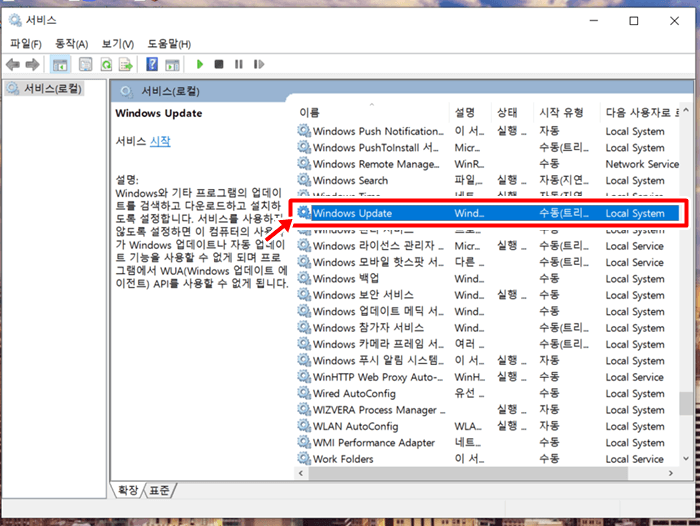Start service with green play icon

(x=200, y=65)
